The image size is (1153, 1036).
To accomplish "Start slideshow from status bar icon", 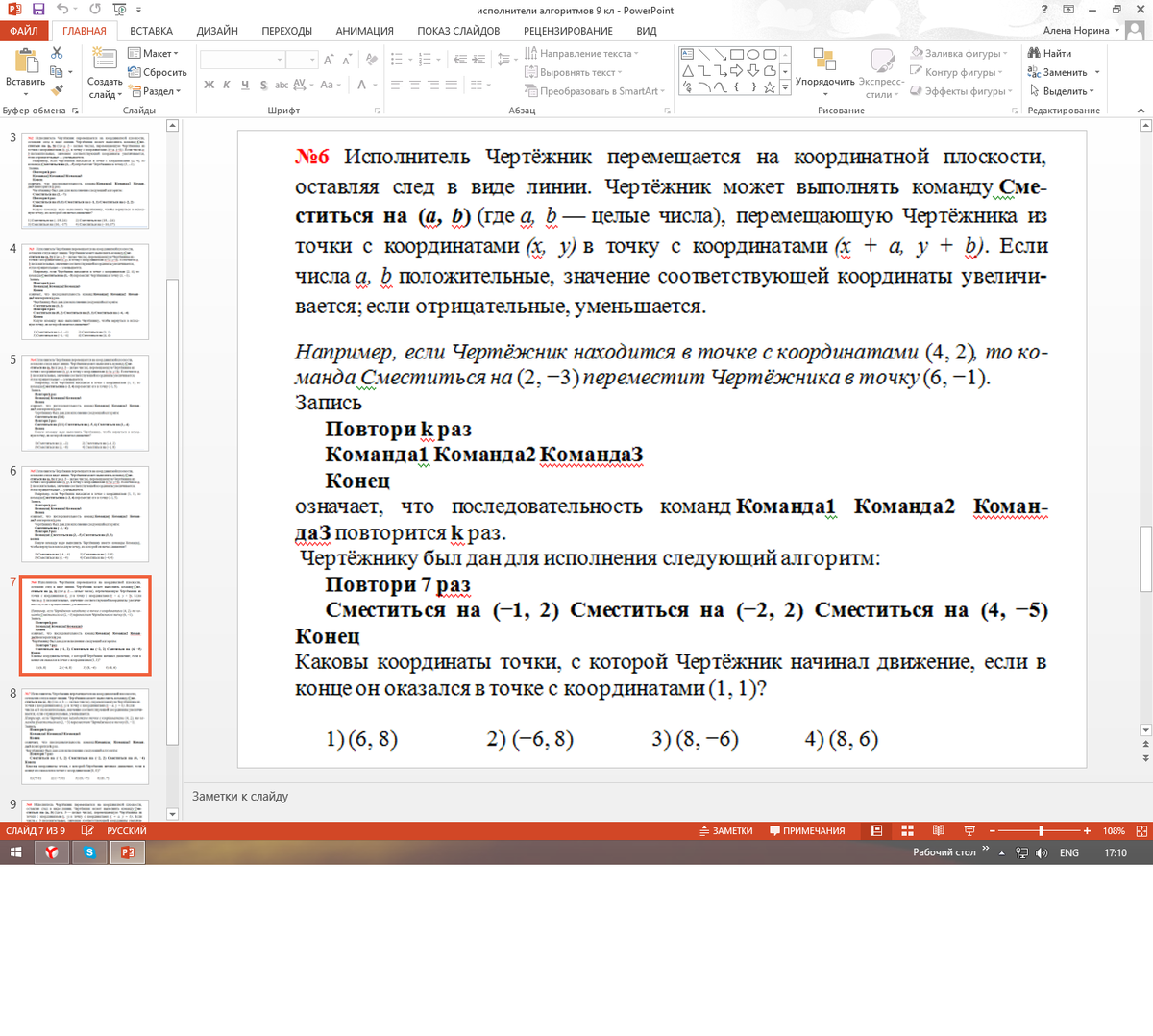I will pos(969,831).
